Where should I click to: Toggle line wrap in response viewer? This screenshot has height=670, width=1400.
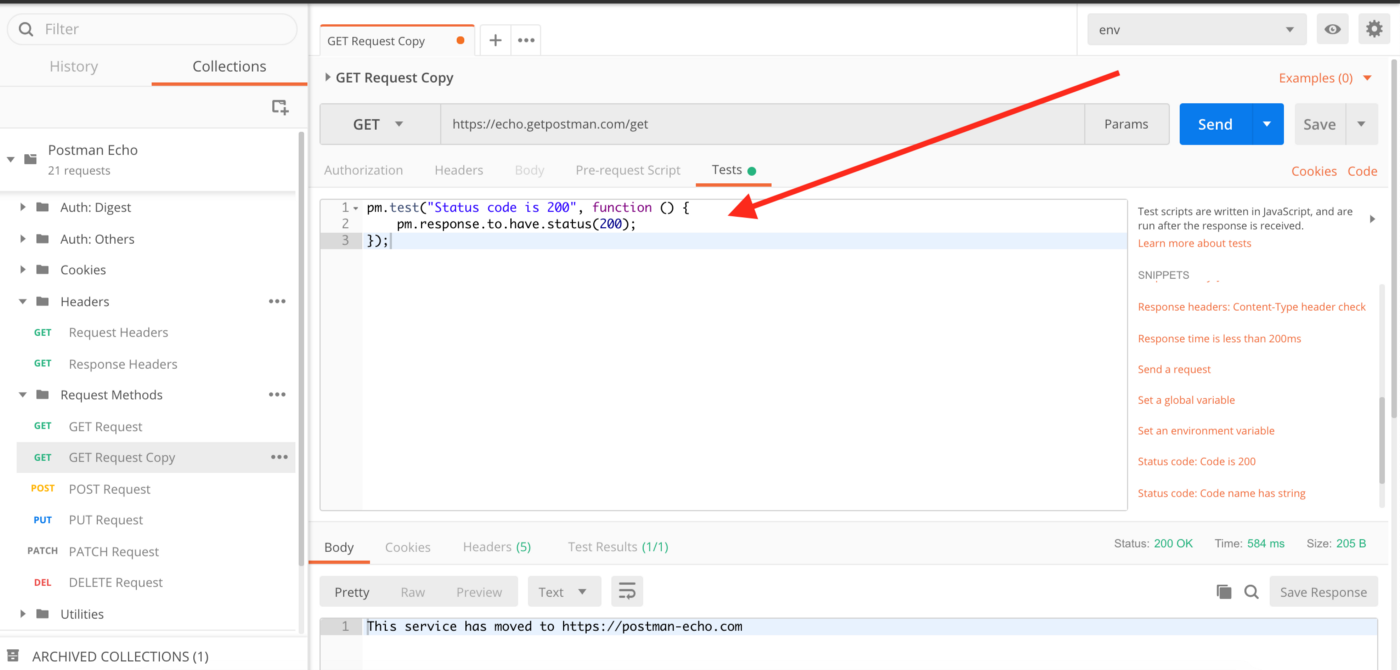pyautogui.click(x=627, y=592)
